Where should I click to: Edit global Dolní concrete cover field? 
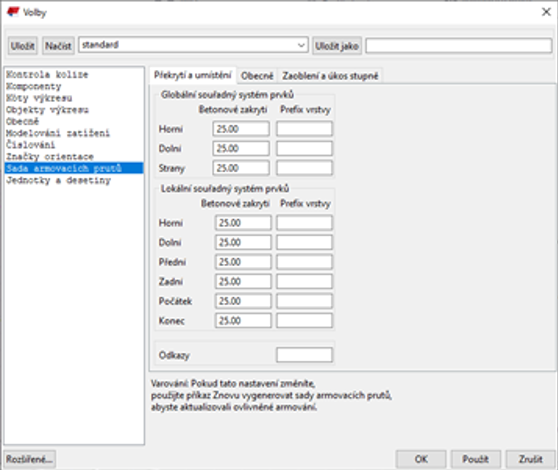(x=241, y=148)
